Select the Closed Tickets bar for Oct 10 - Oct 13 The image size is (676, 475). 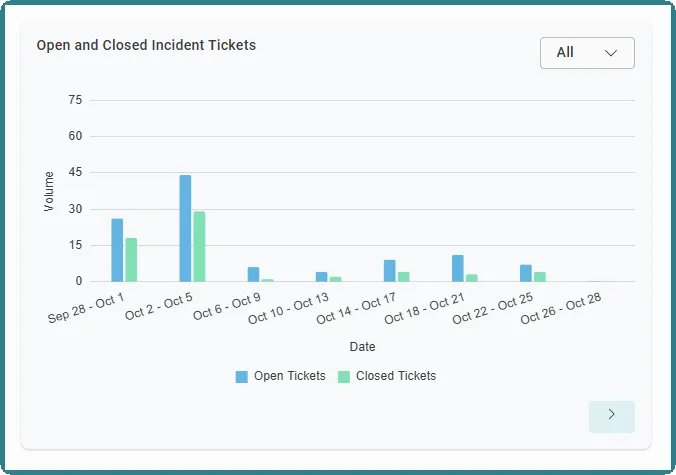pyautogui.click(x=335, y=279)
